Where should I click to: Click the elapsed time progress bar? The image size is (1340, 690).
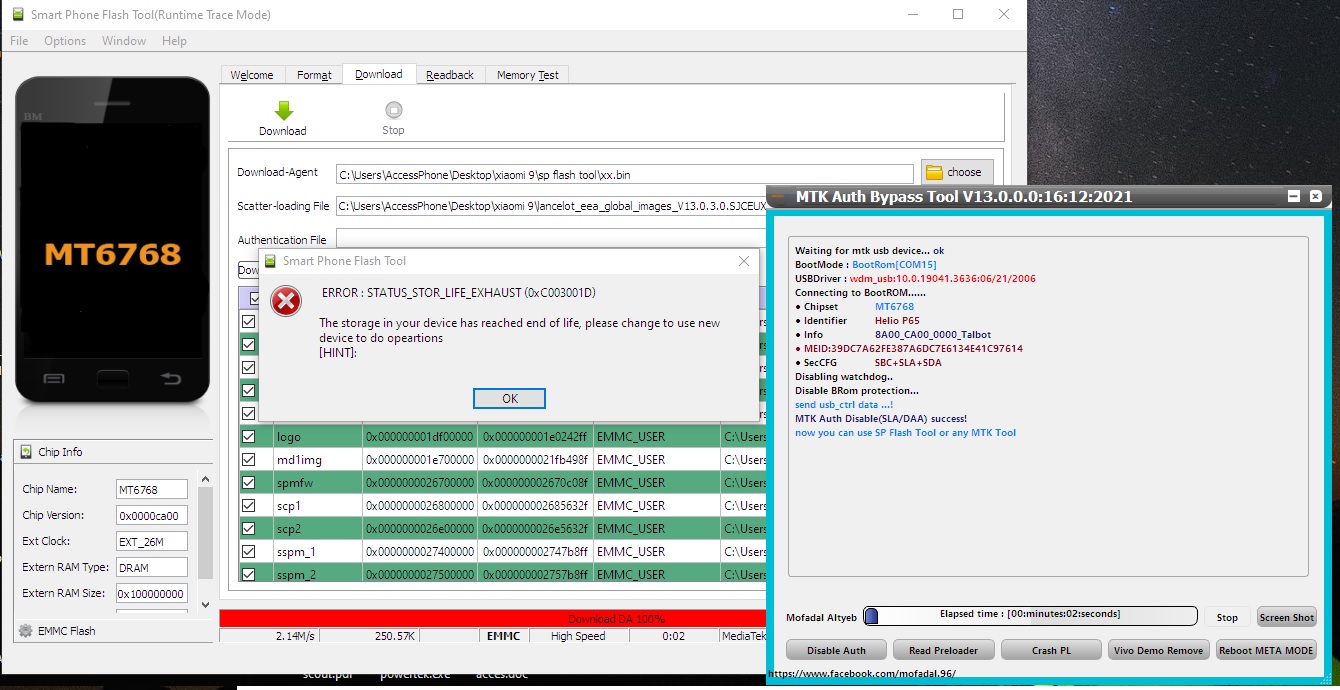click(x=1030, y=615)
